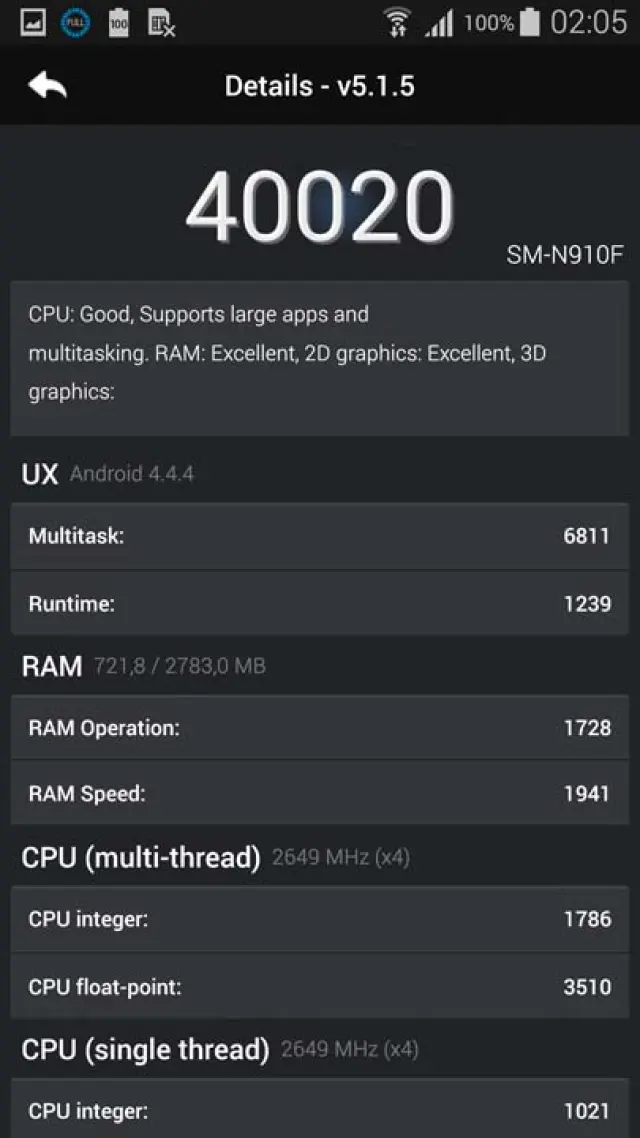This screenshot has height=1138, width=640.
Task: Tap the cellular signal strength icon
Action: [439, 23]
